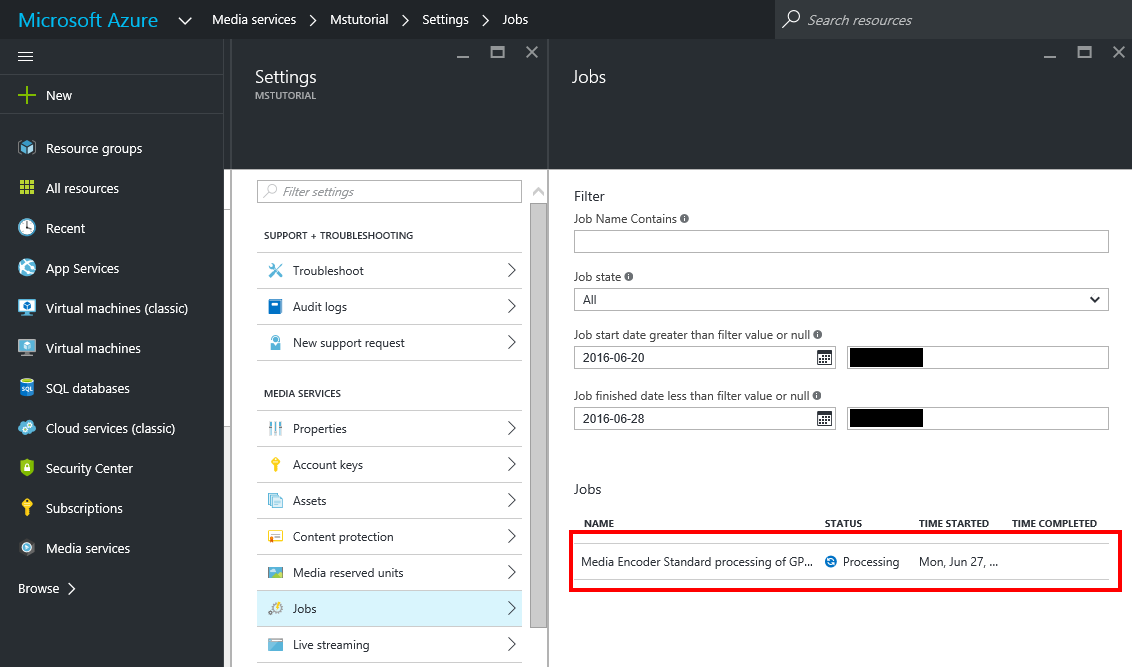Click the Properties sliders icon
This screenshot has height=667, width=1132.
[x=275, y=429]
